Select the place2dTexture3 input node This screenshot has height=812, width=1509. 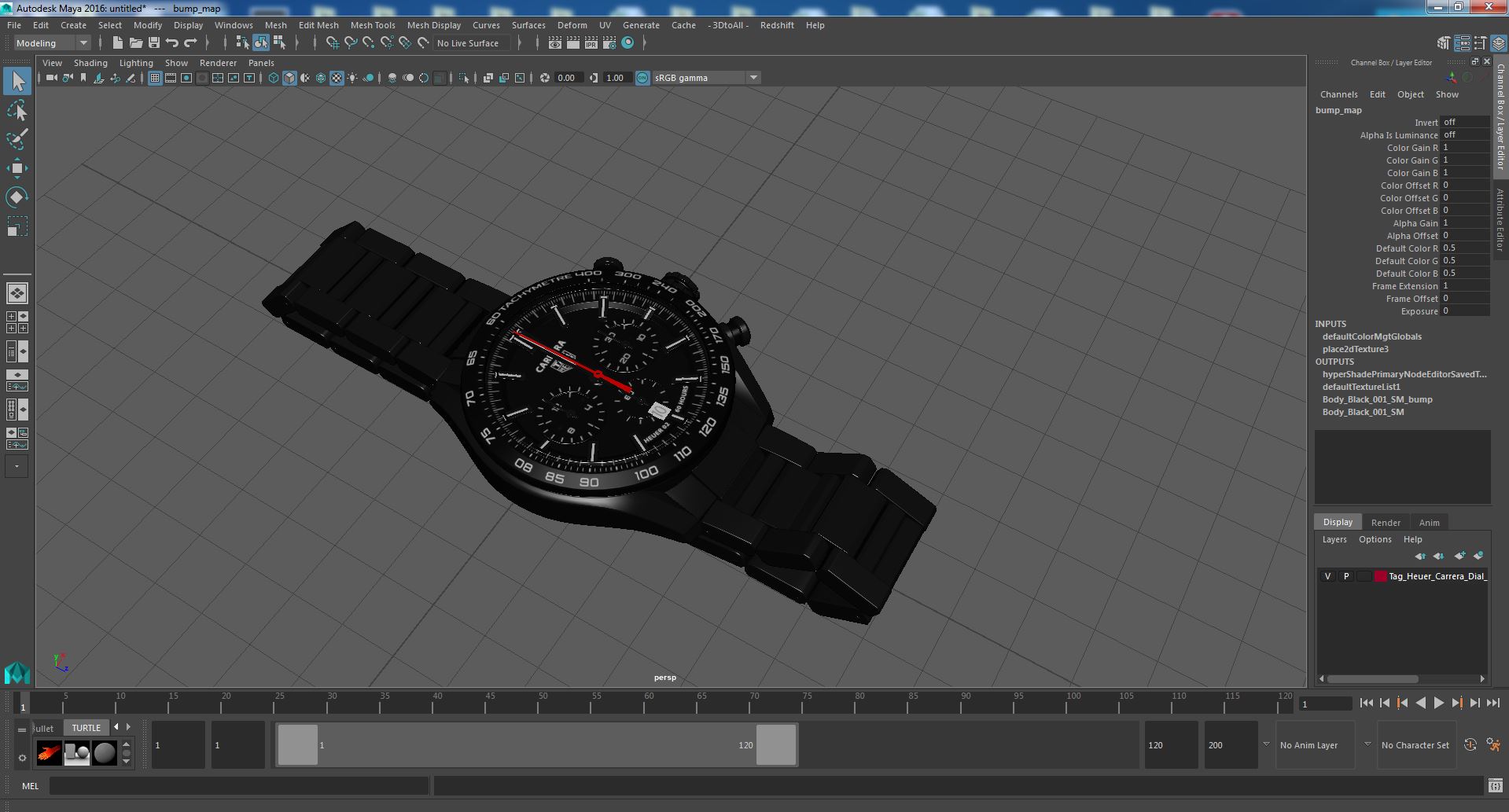tap(1355, 349)
